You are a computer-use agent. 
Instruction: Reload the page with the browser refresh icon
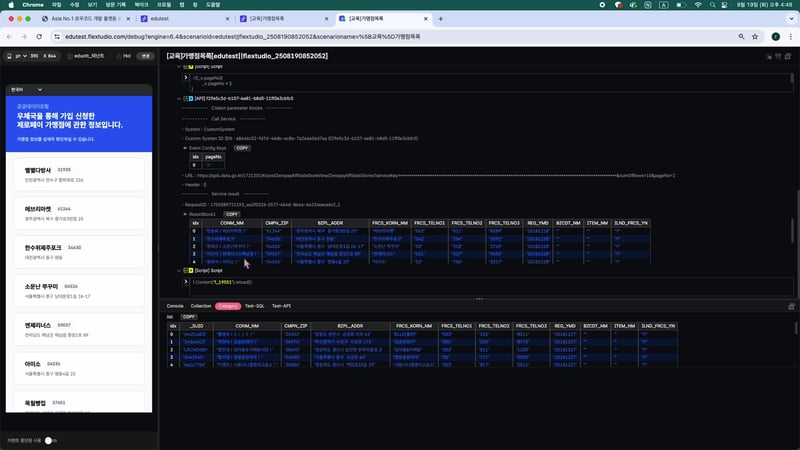pyautogui.click(x=41, y=36)
